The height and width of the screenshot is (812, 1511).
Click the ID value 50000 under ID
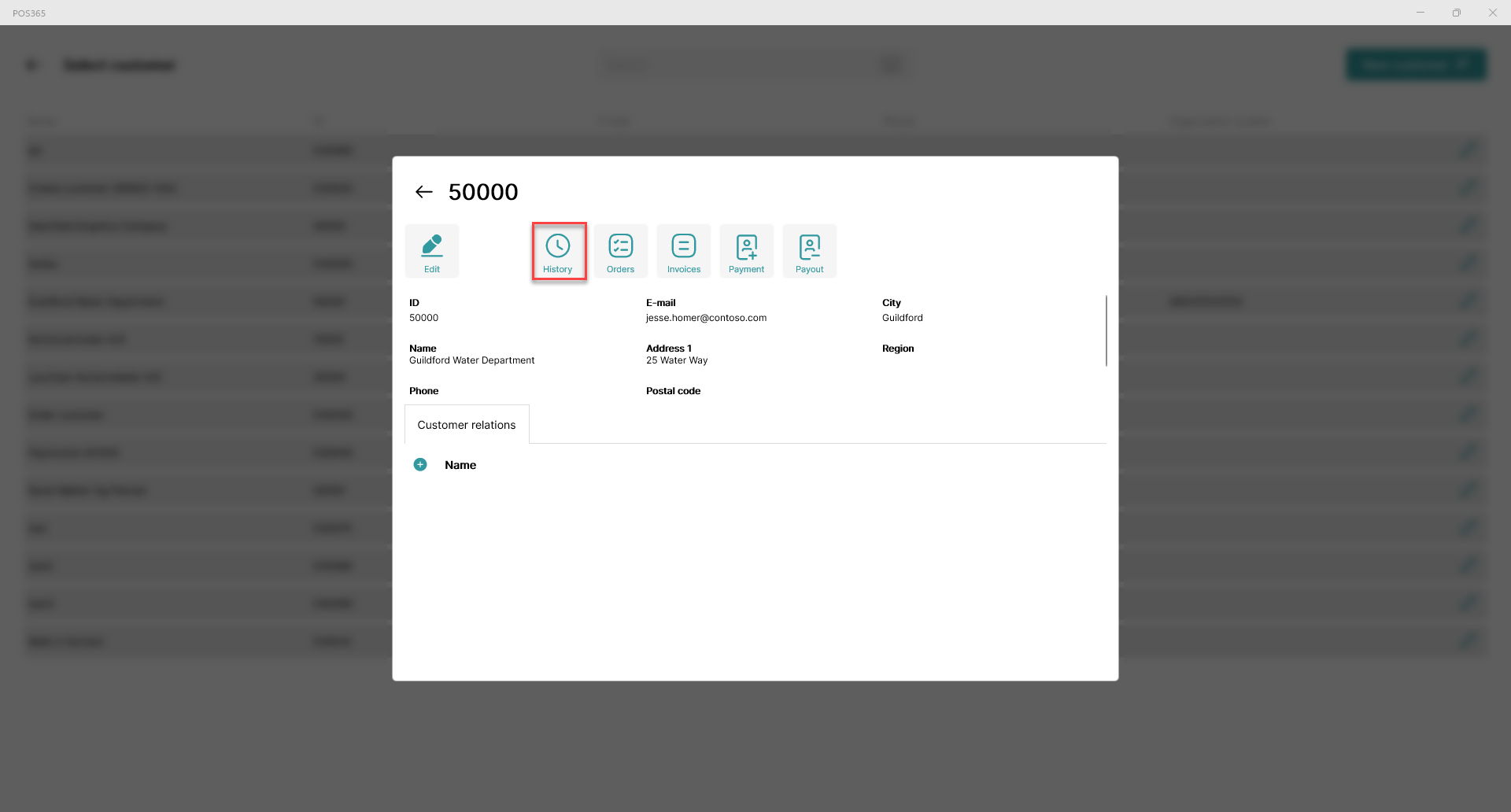[x=423, y=318]
